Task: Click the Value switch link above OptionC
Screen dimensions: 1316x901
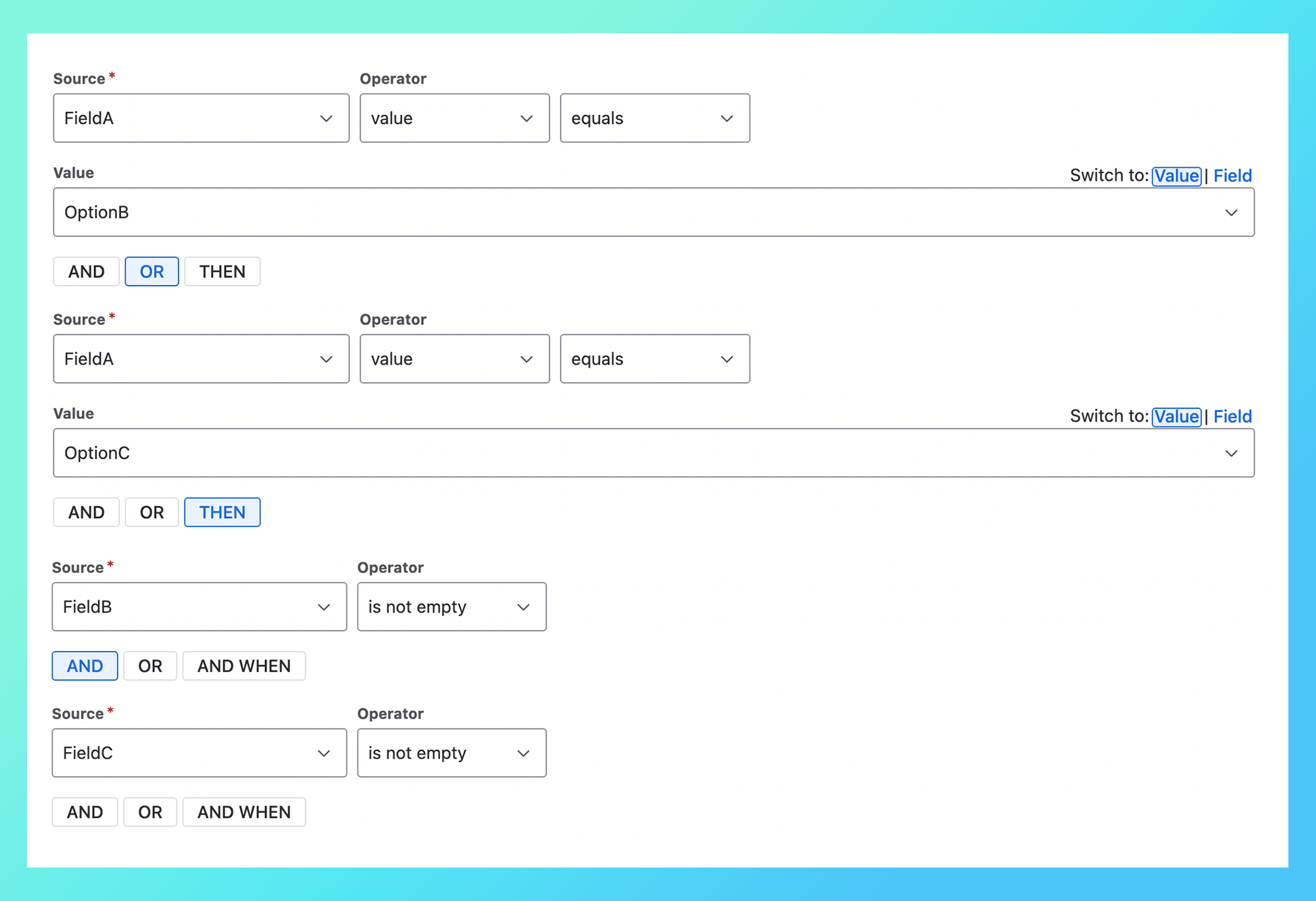Action: tap(1176, 416)
